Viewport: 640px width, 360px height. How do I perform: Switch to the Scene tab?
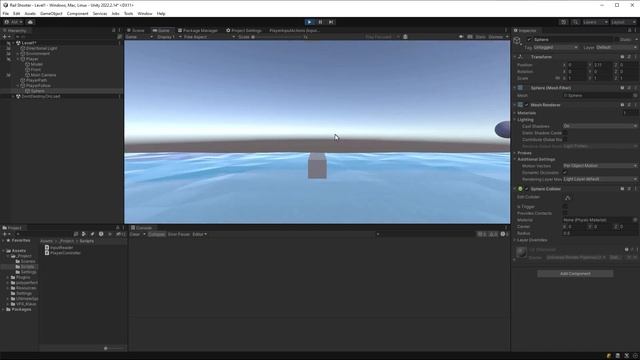tap(136, 30)
